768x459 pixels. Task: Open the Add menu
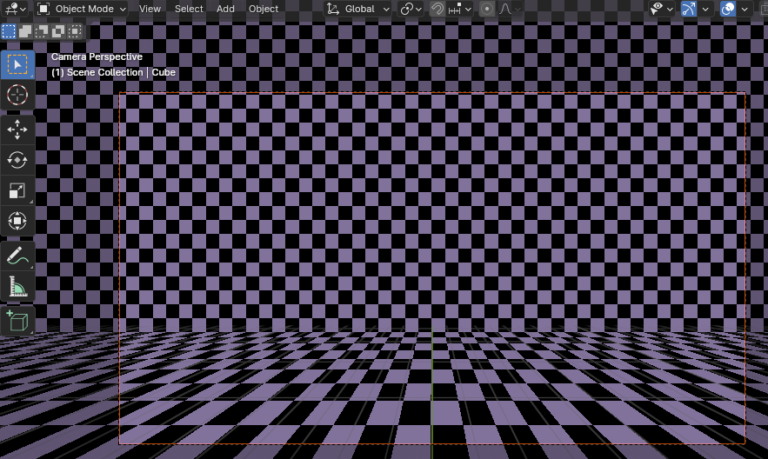pos(226,9)
